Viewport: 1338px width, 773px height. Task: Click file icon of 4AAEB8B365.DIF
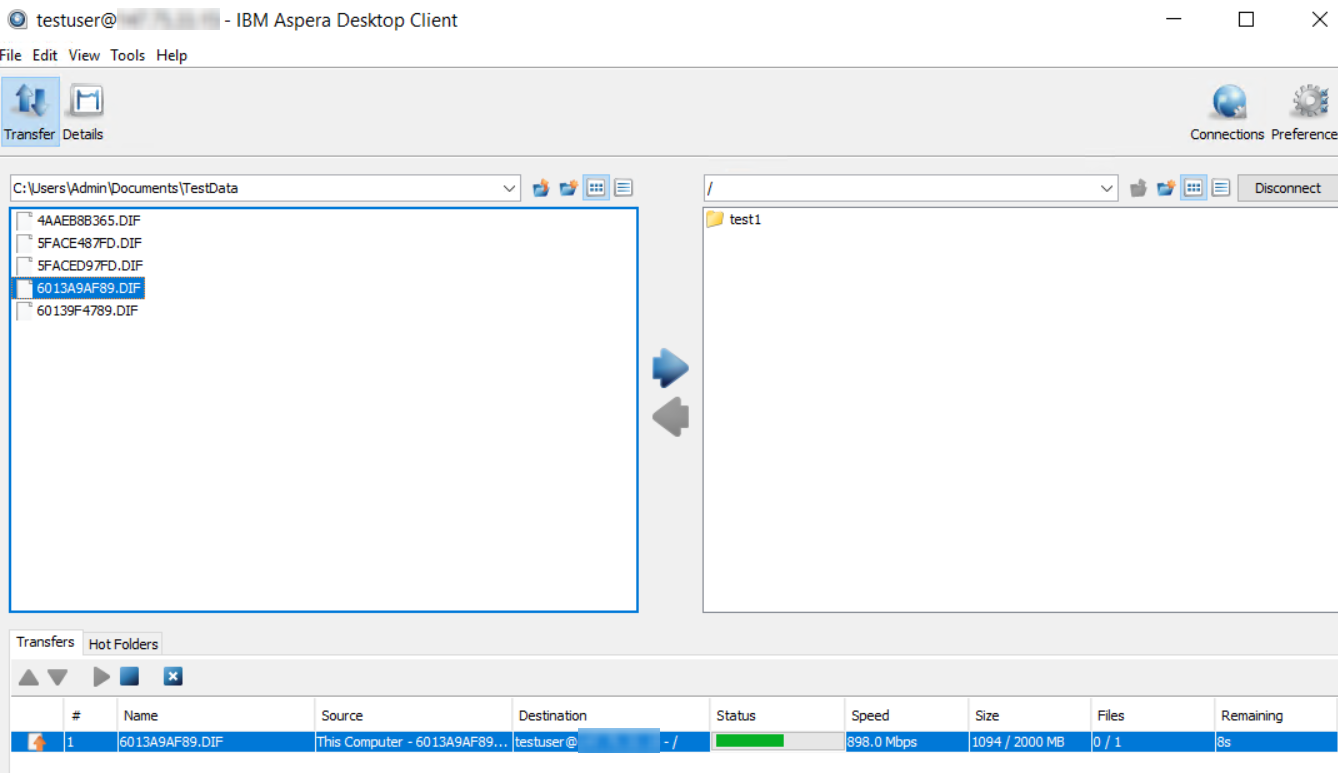[x=24, y=220]
